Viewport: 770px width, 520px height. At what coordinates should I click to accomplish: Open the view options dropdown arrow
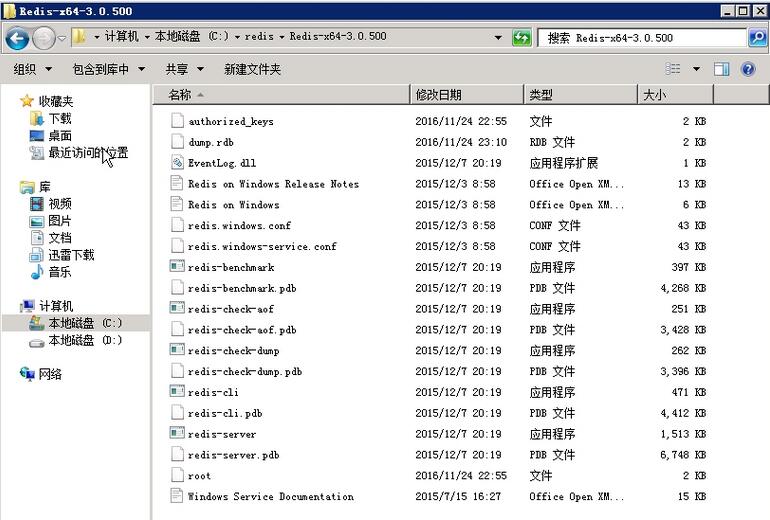(696, 69)
